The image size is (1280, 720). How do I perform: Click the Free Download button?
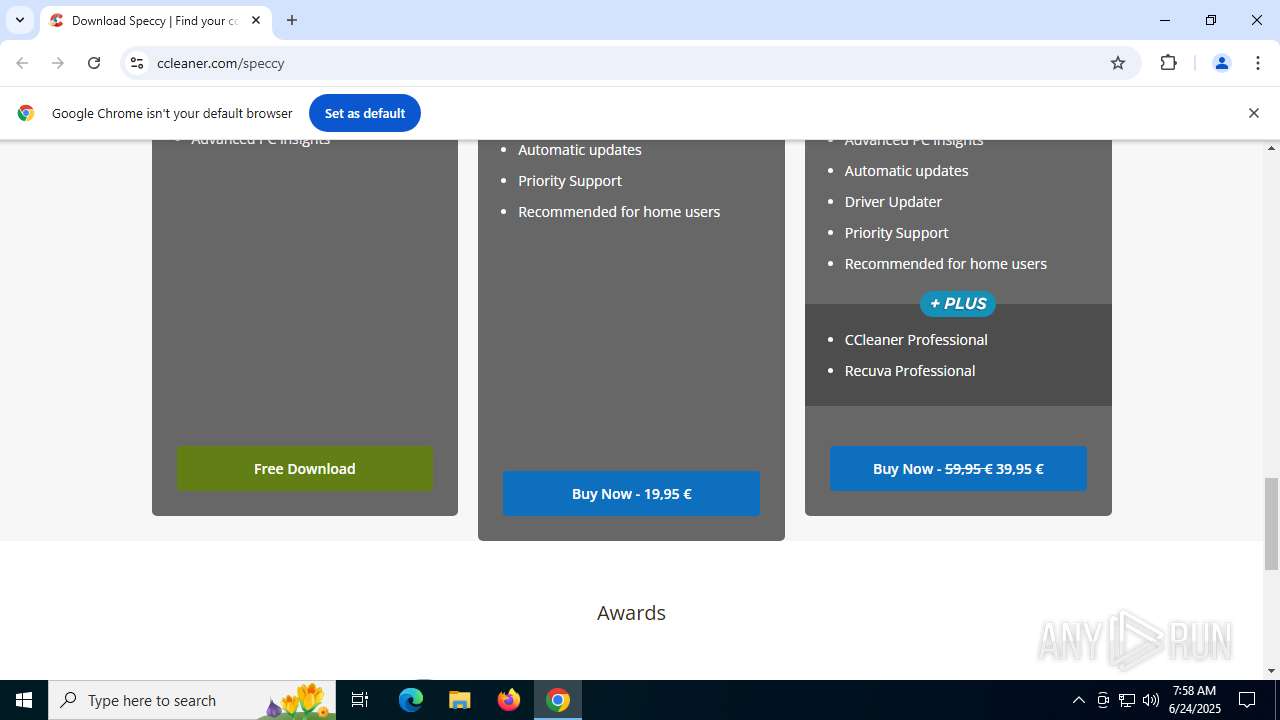pyautogui.click(x=305, y=469)
